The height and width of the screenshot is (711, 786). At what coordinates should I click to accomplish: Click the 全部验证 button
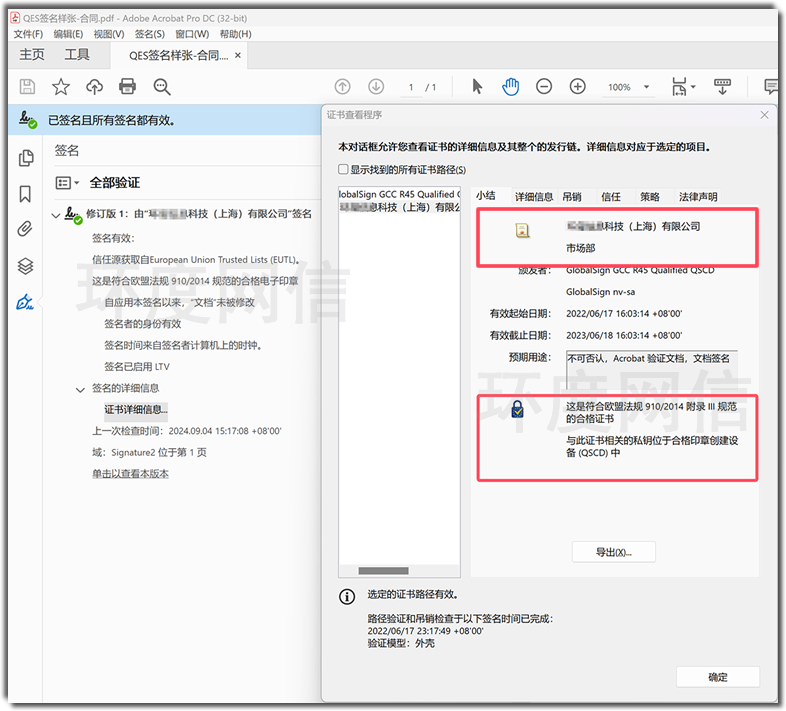click(x=115, y=183)
